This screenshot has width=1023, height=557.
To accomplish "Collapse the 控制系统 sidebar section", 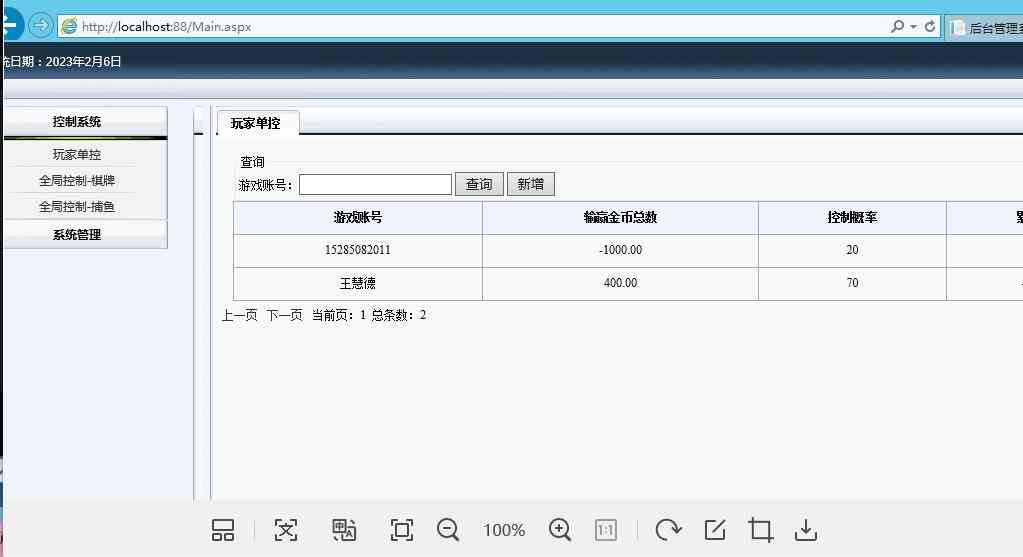I will tap(77, 122).
